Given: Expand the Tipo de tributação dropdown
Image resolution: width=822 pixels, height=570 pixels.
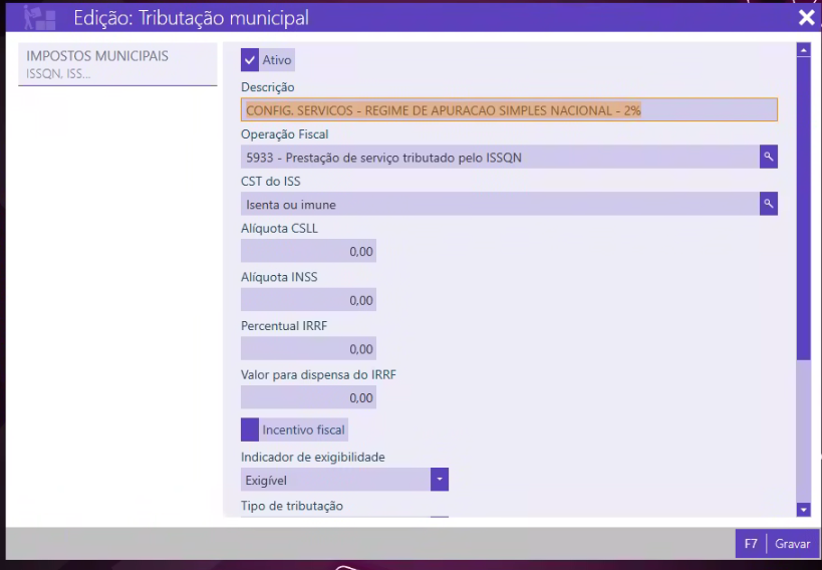Looking at the screenshot, I should pyautogui.click(x=439, y=519).
